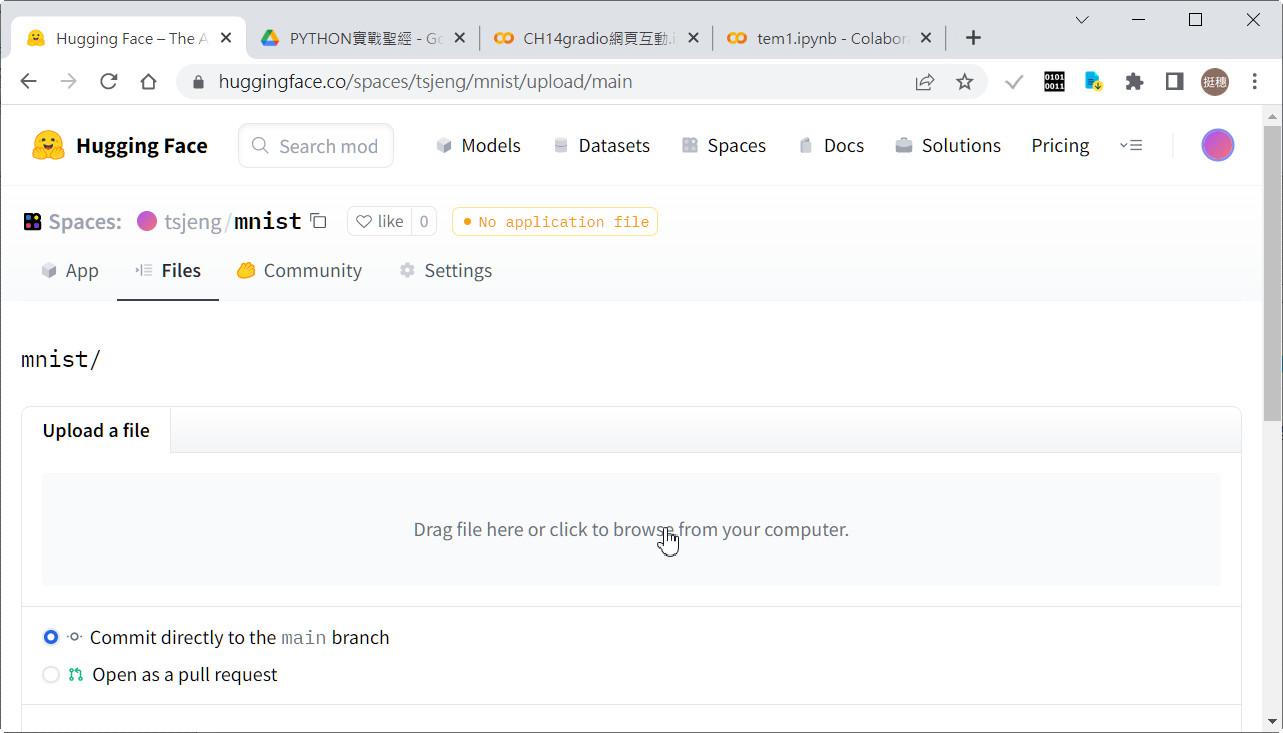Image resolution: width=1283 pixels, height=733 pixels.
Task: Open the Hugging Face user avatar menu
Action: (1217, 145)
